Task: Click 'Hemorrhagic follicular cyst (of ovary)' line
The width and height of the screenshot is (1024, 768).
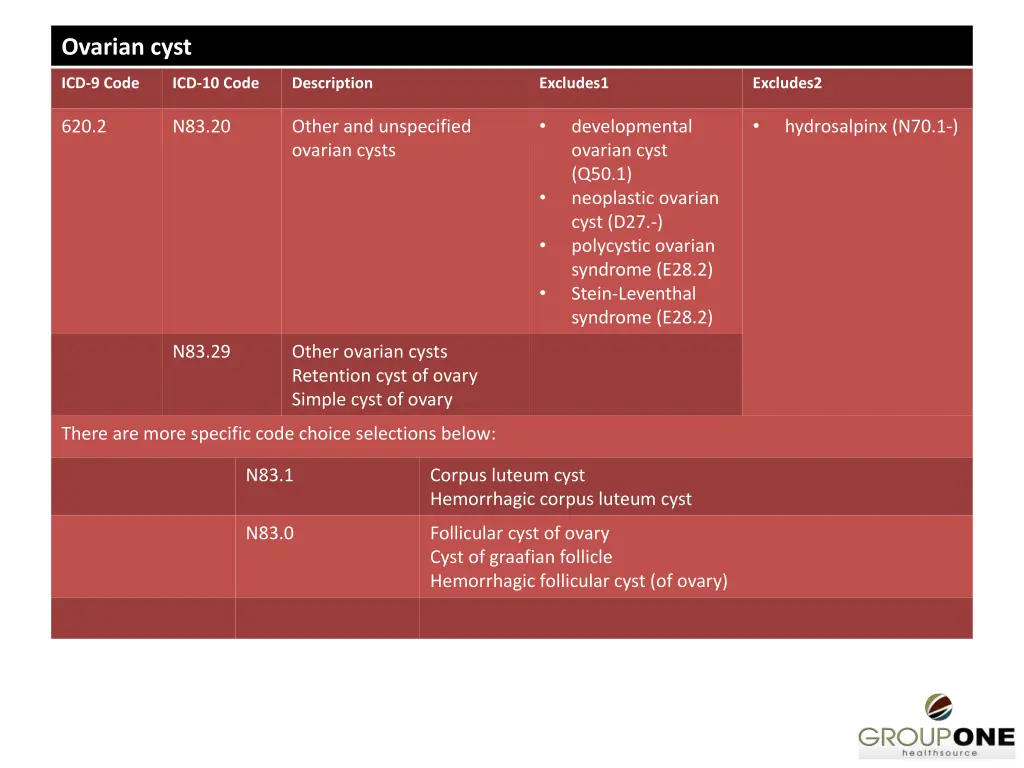Action: [x=579, y=581]
